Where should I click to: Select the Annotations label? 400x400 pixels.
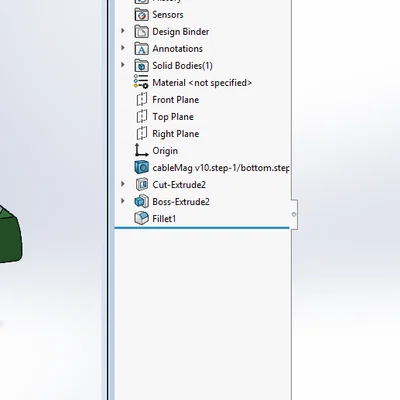pos(177,49)
